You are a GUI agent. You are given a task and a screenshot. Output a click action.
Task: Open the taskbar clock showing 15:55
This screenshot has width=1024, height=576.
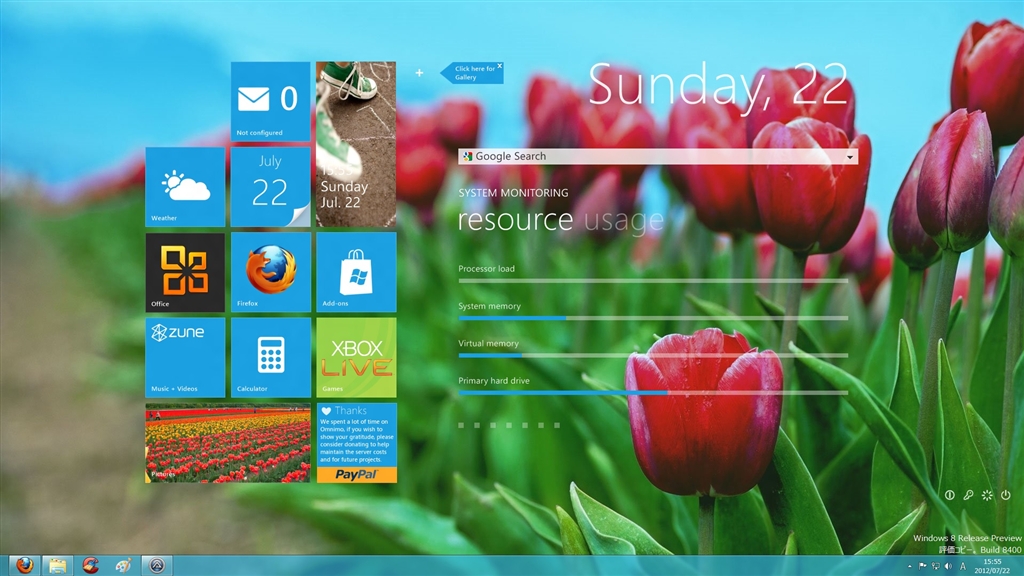(x=992, y=566)
